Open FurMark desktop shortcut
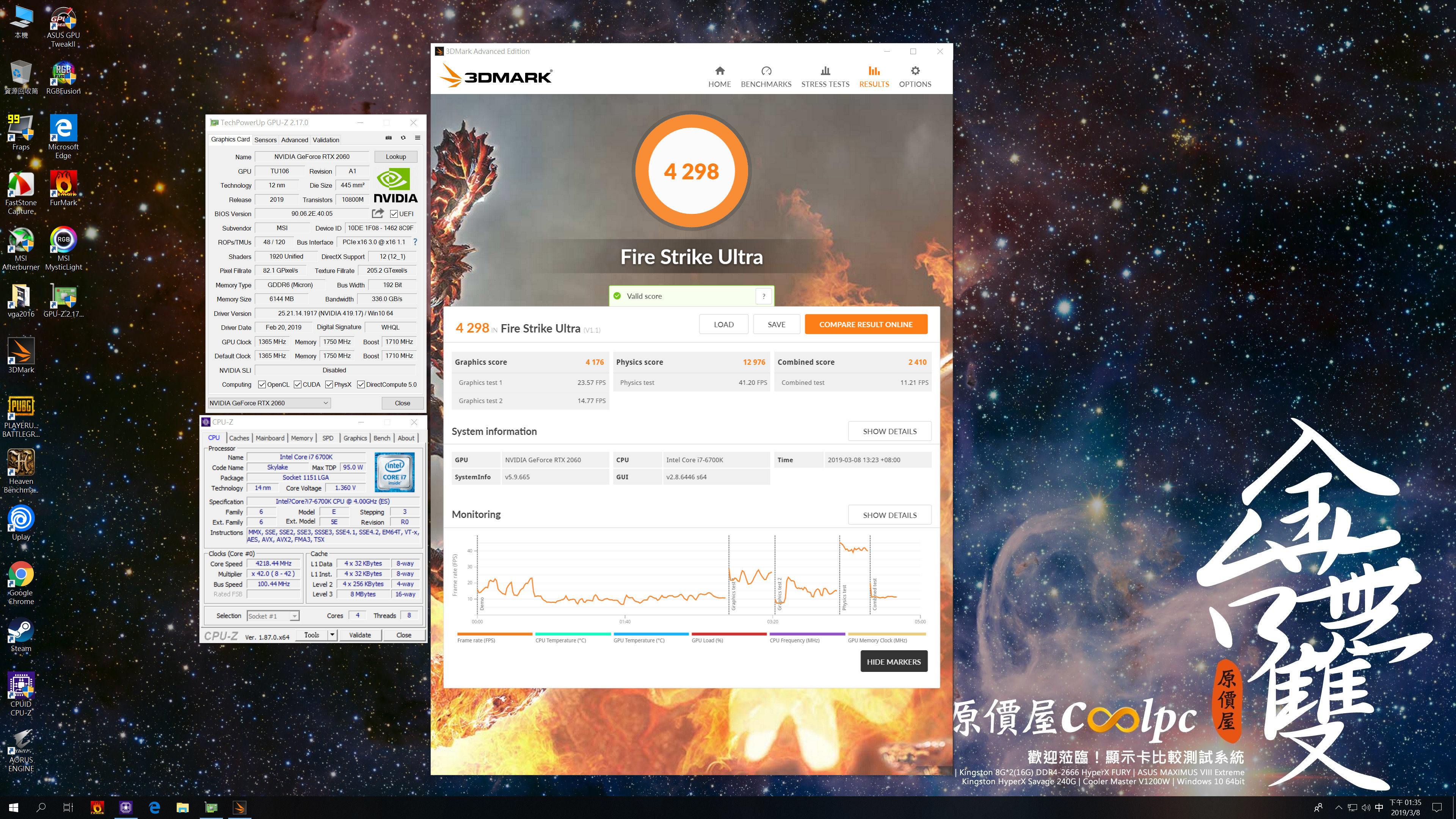 point(63,189)
